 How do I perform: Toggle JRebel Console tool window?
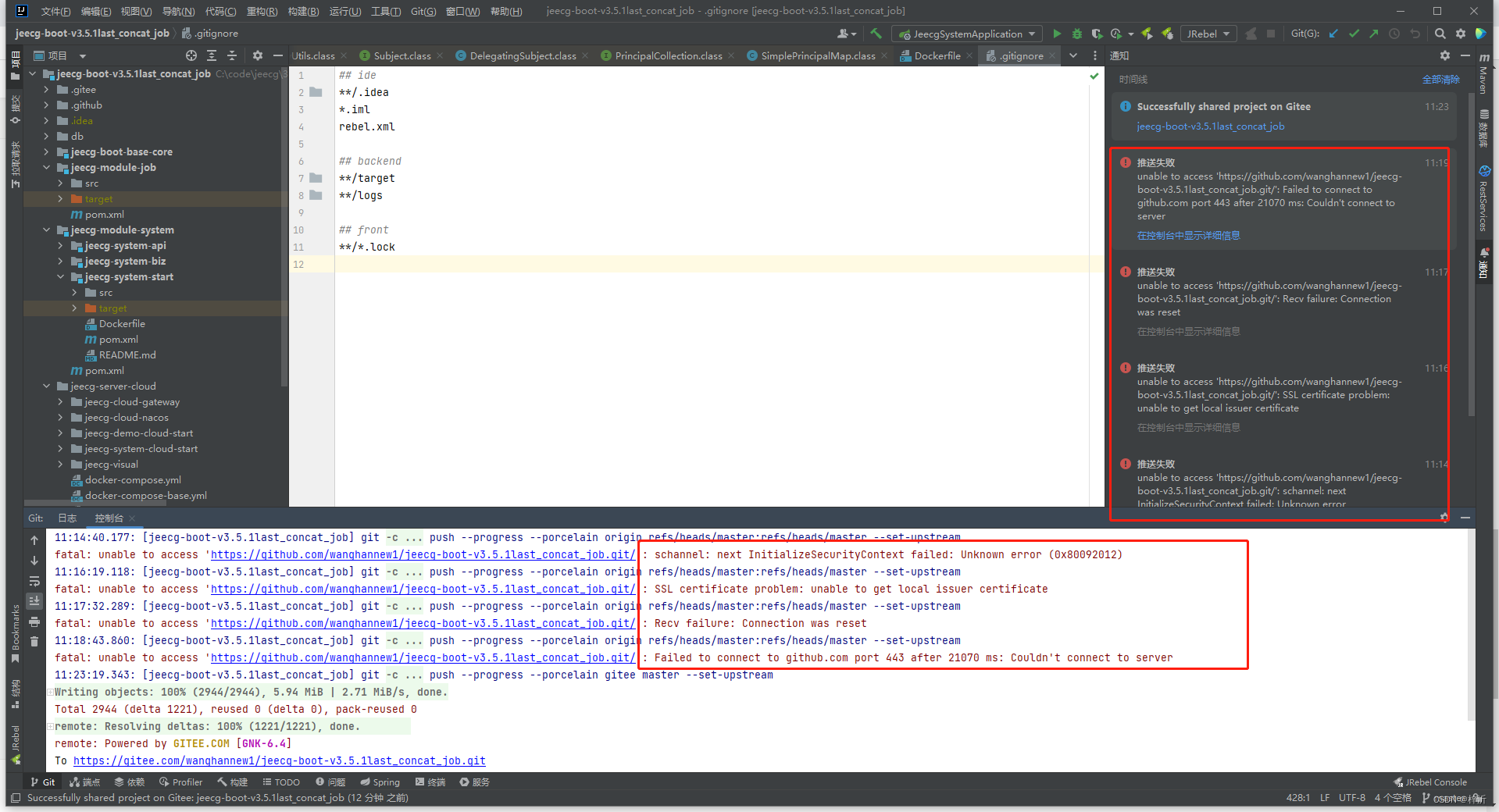point(1430,782)
